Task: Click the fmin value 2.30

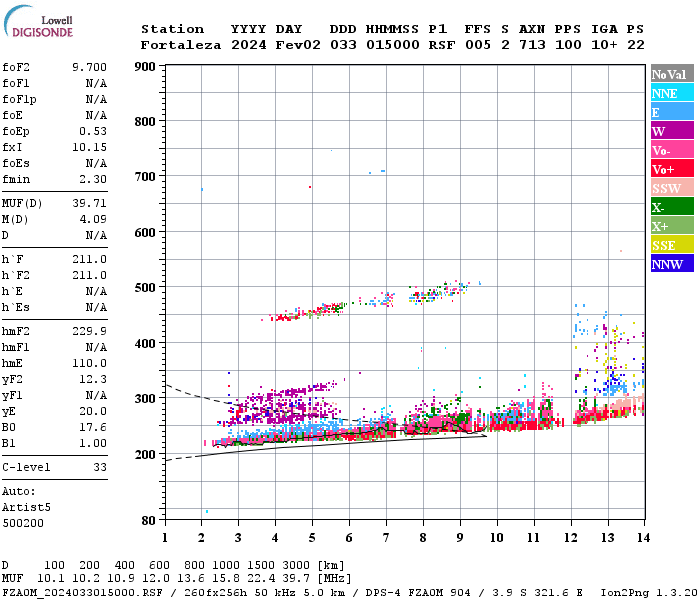Action: (x=93, y=179)
